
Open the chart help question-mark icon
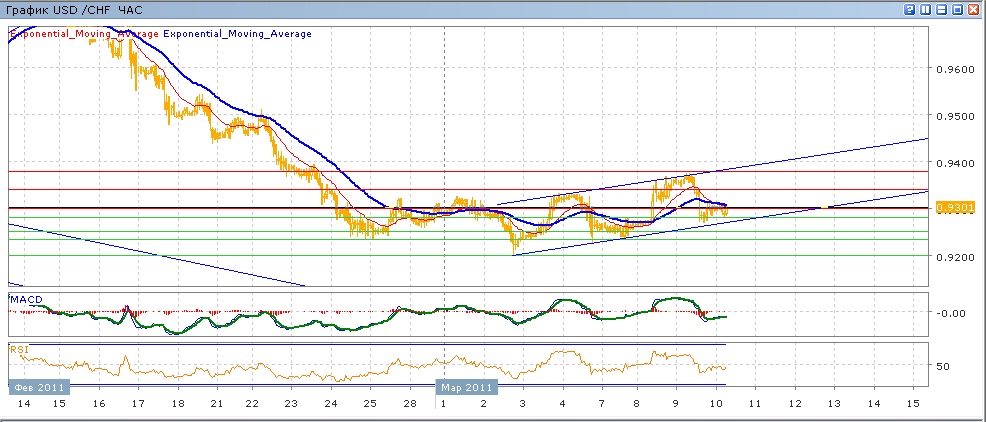[x=910, y=9]
